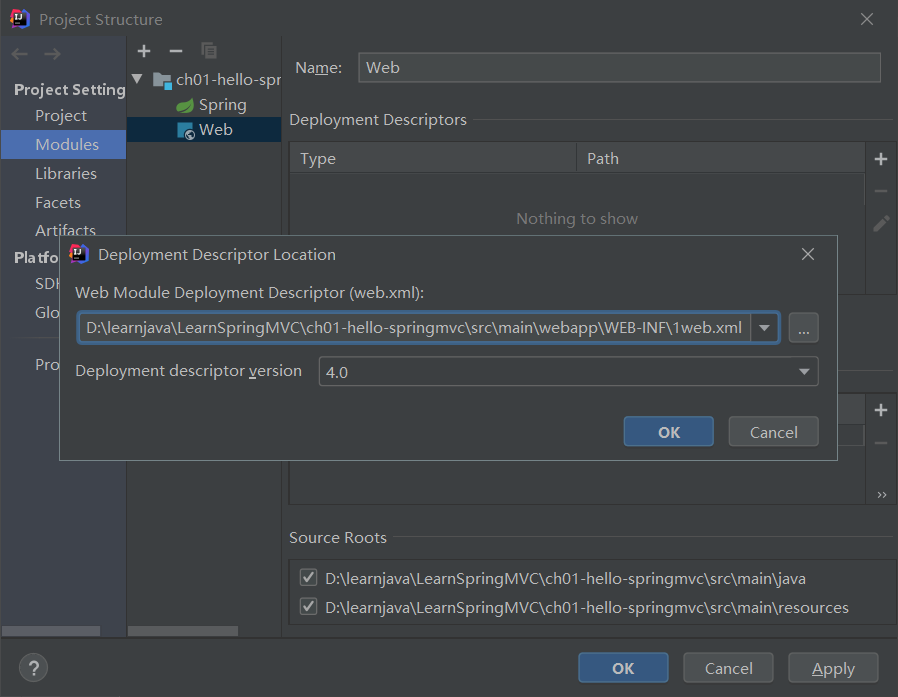
Task: Select Project in settings sidebar
Action: 61,116
